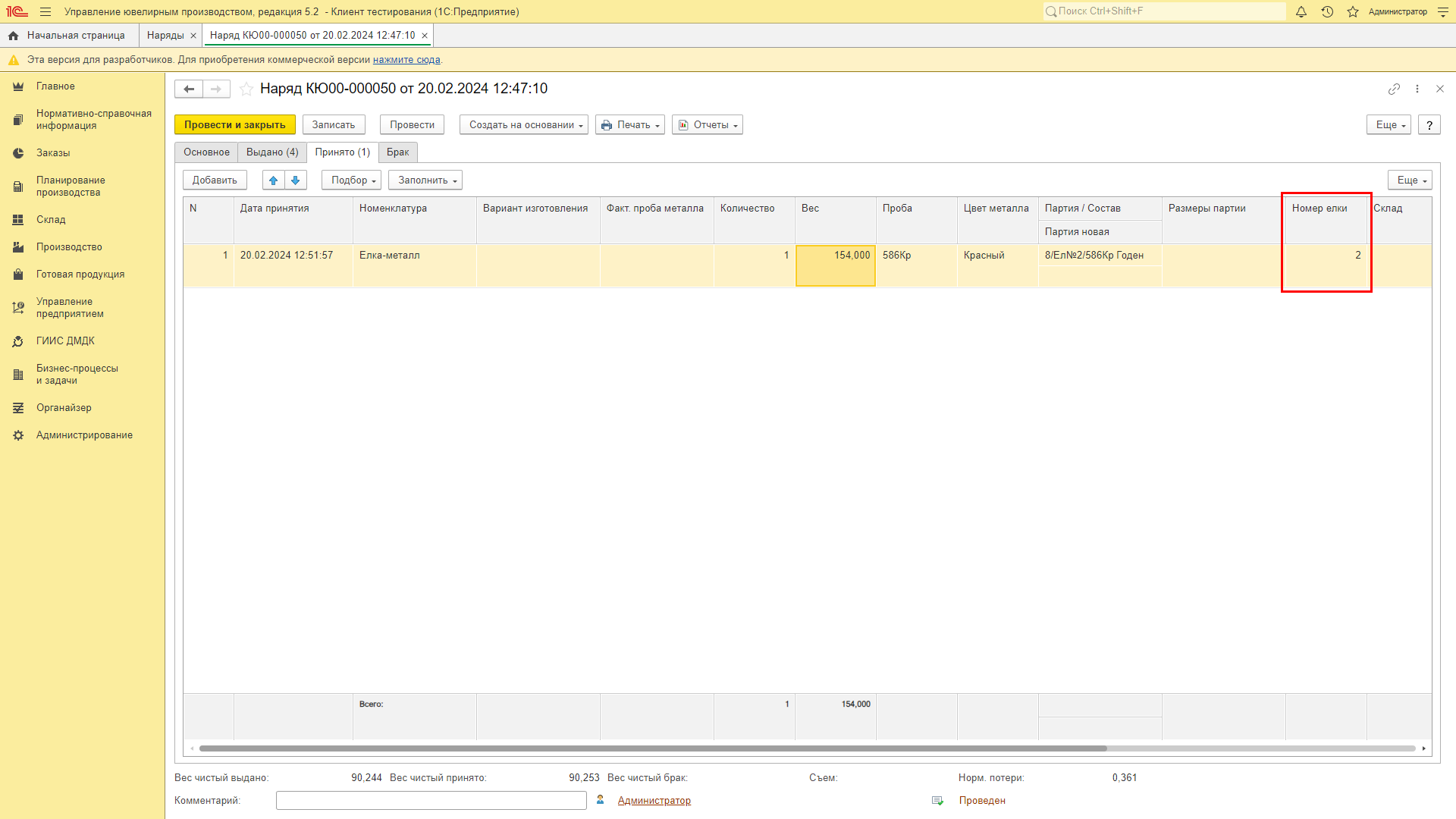This screenshot has width=1456, height=819.
Task: Open the Печать dropdown
Action: pos(630,125)
